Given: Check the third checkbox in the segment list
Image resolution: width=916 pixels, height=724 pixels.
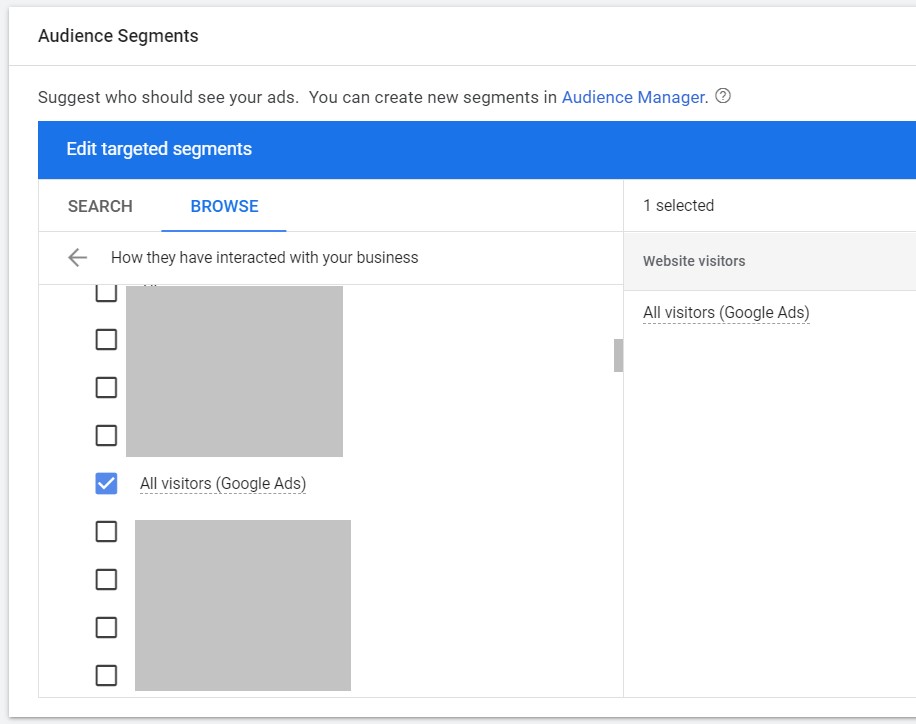Looking at the screenshot, I should [x=105, y=387].
